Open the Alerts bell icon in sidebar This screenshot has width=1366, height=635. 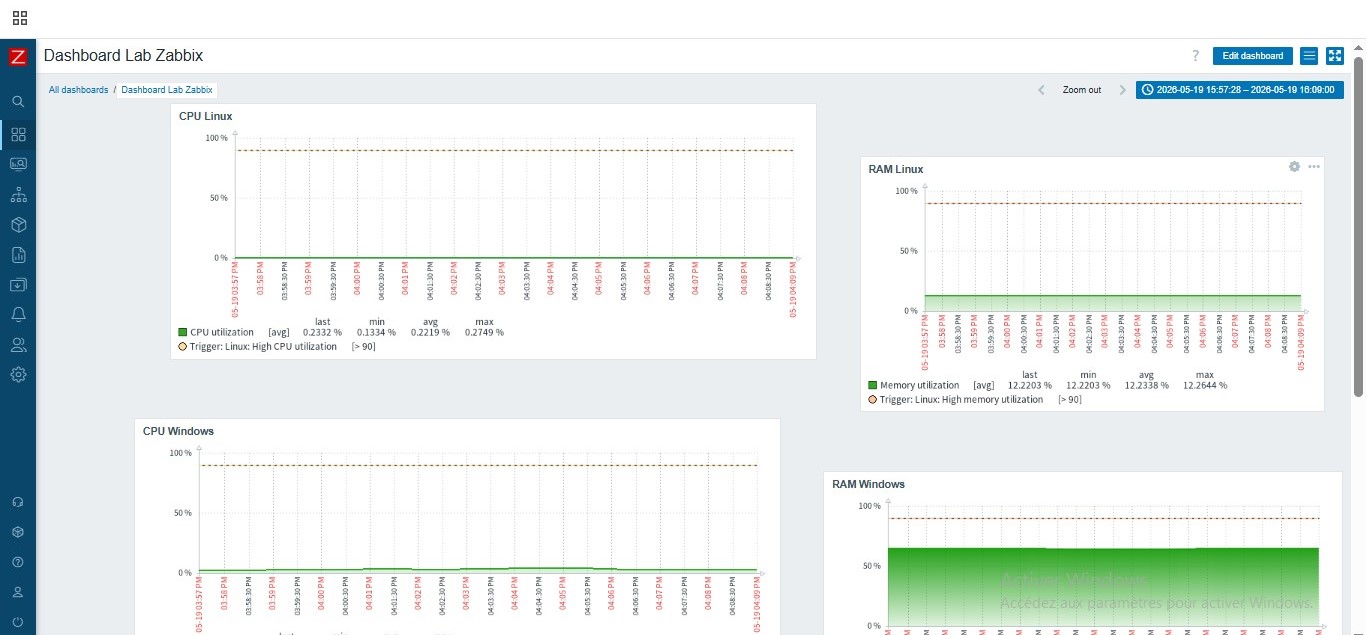(x=18, y=315)
